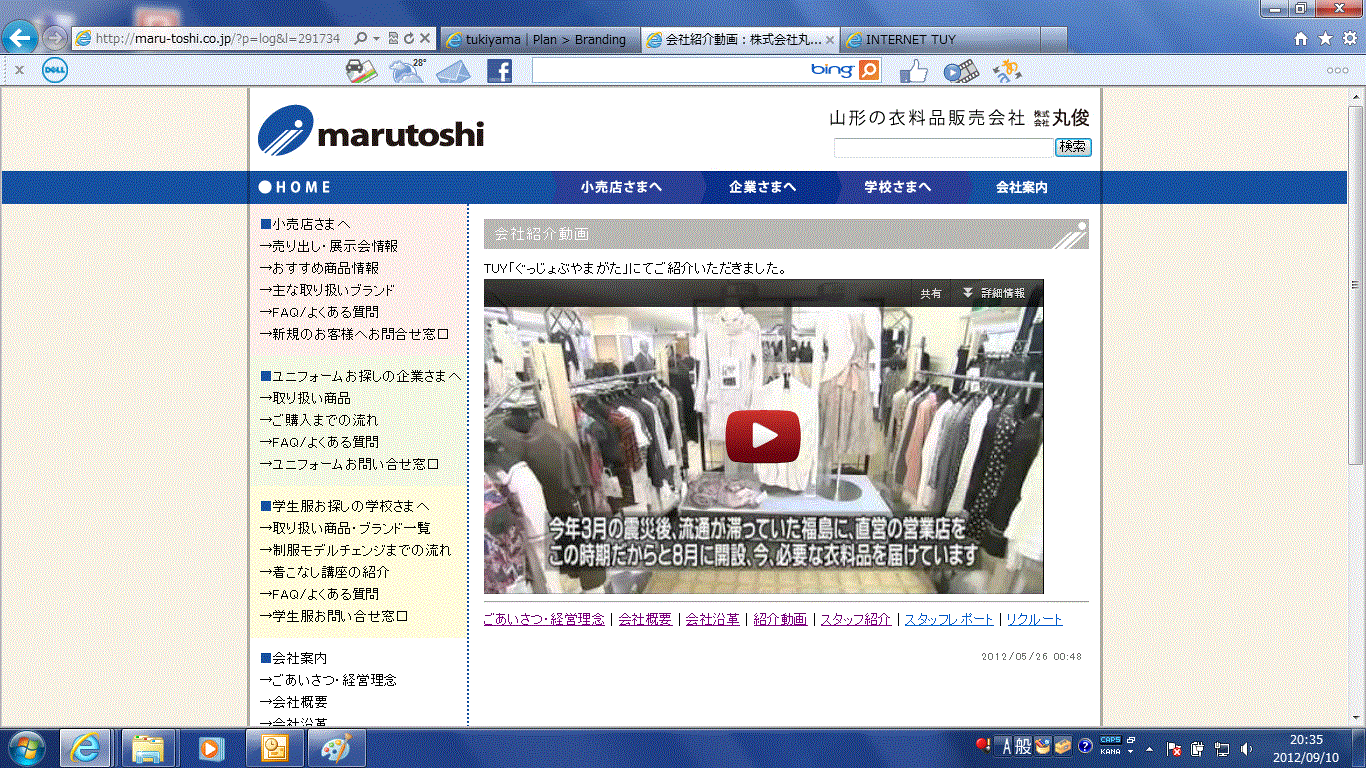The width and height of the screenshot is (1366, 768).
Task: Click the orange Bing search button
Action: (x=869, y=70)
